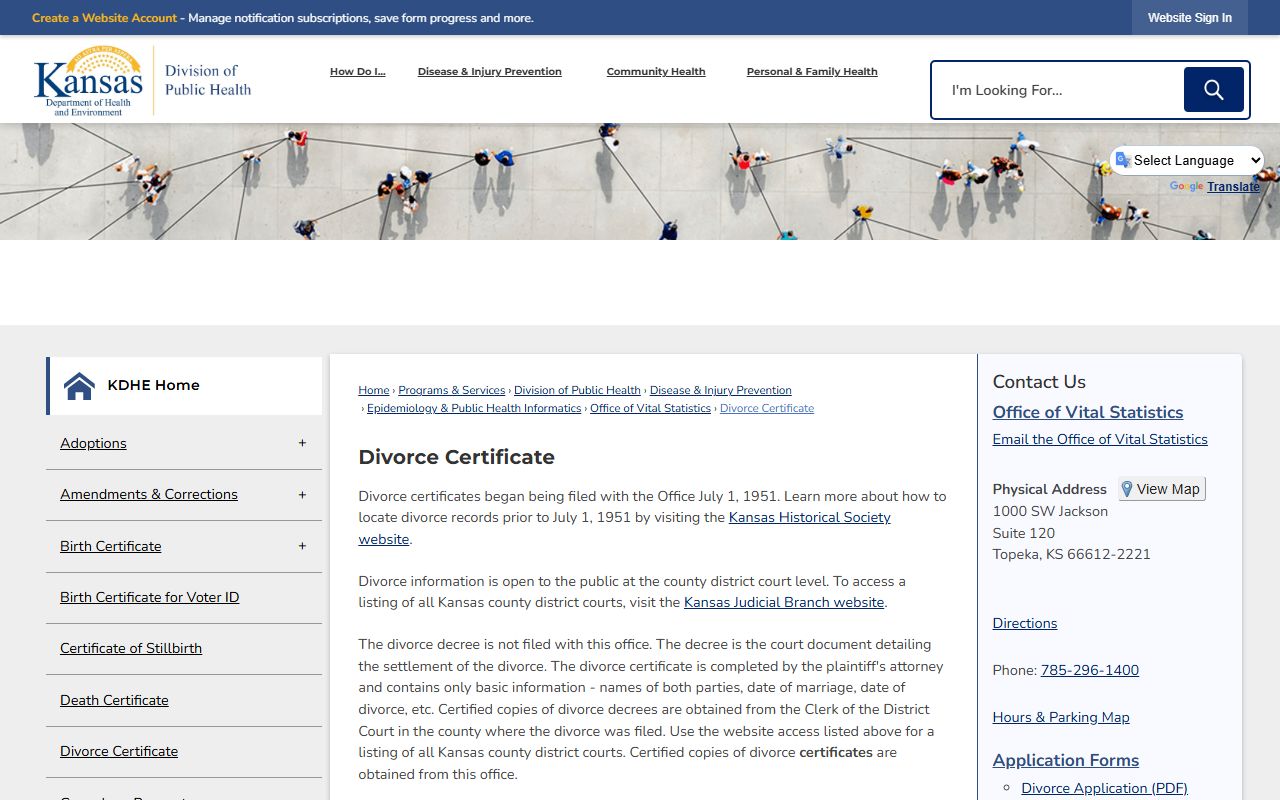Expand the Adoptions submenu plus
The height and width of the screenshot is (800, 1280).
coord(302,443)
